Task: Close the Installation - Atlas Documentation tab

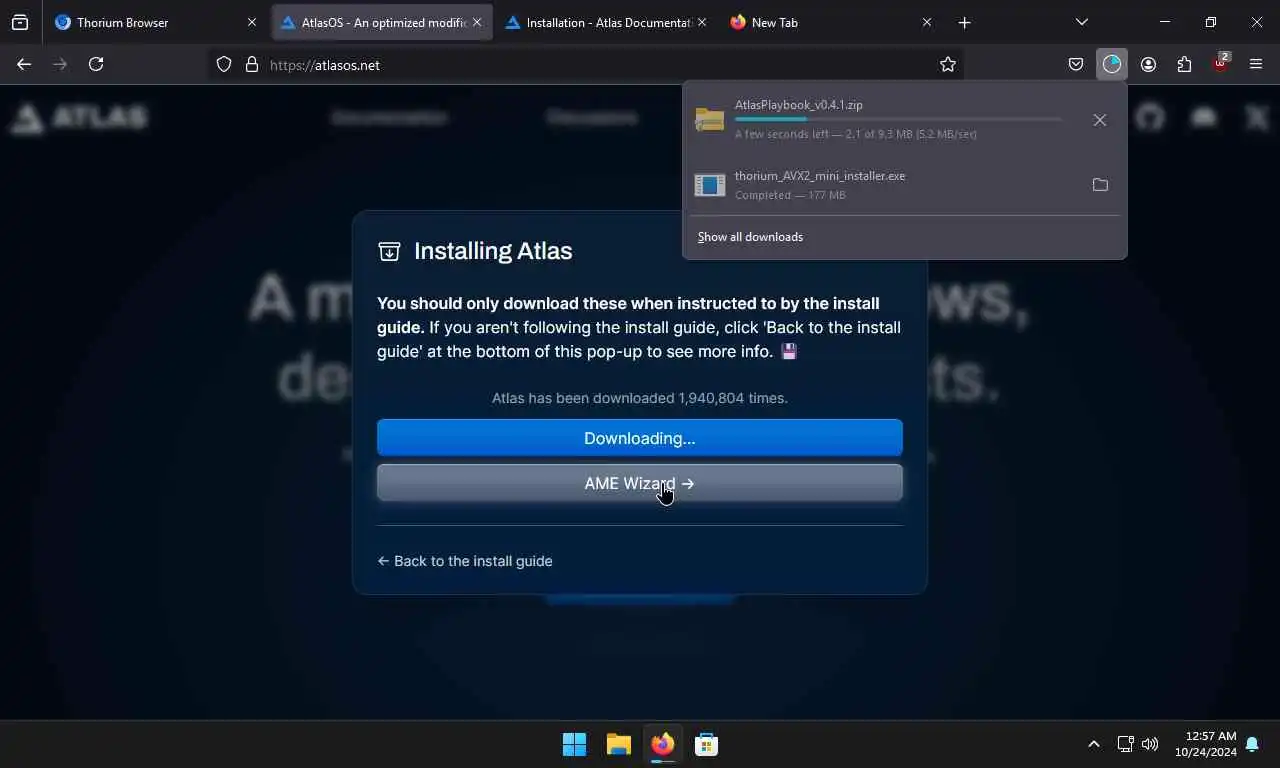Action: tap(701, 22)
